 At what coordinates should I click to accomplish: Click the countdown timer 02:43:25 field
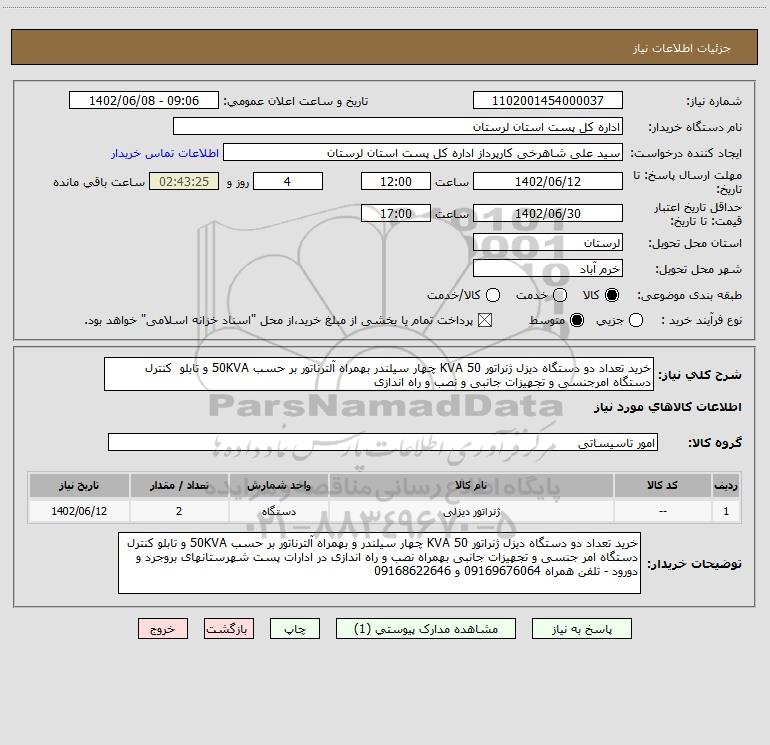pos(184,181)
